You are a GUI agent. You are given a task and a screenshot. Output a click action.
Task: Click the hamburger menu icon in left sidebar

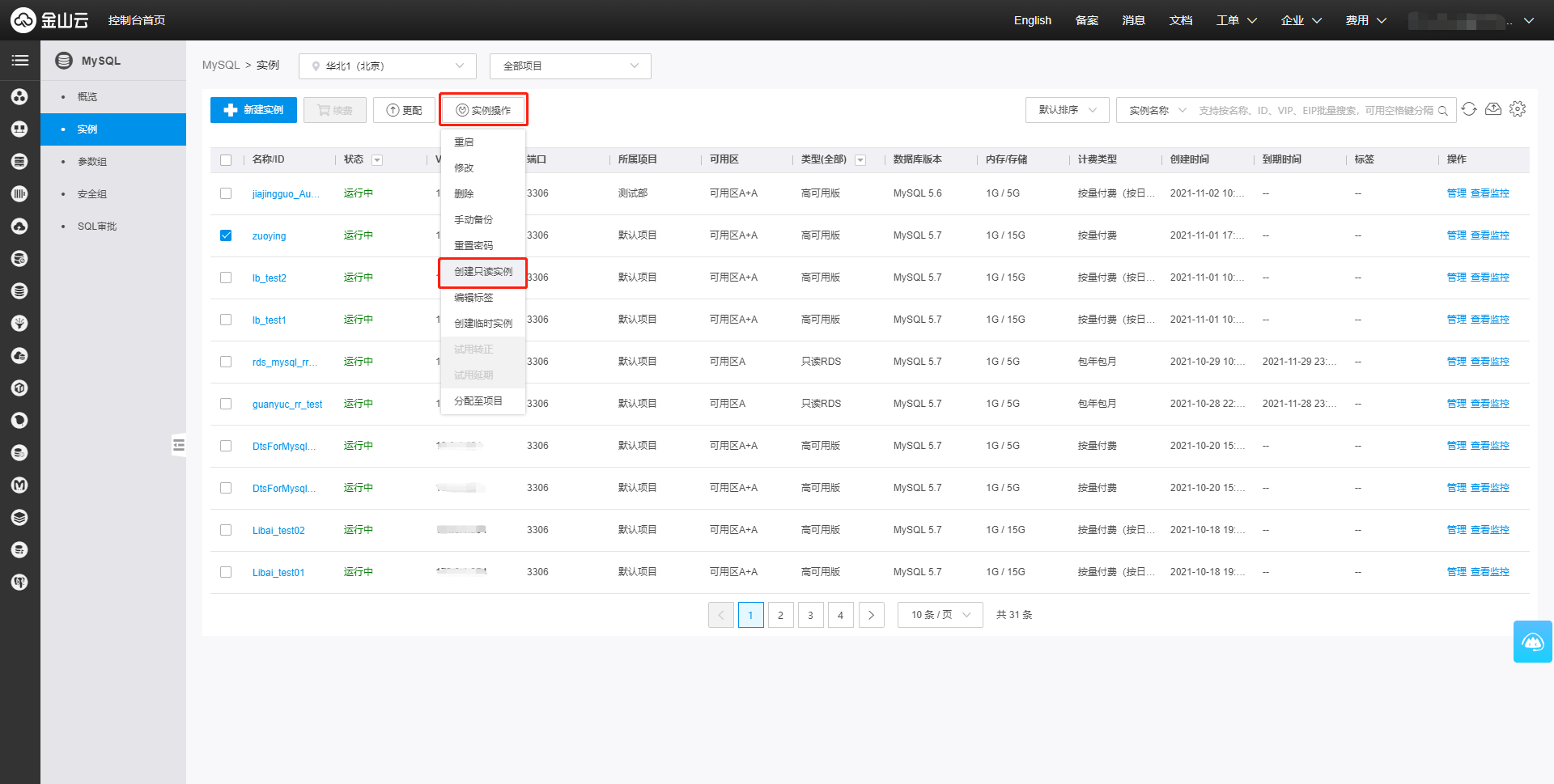tap(20, 61)
